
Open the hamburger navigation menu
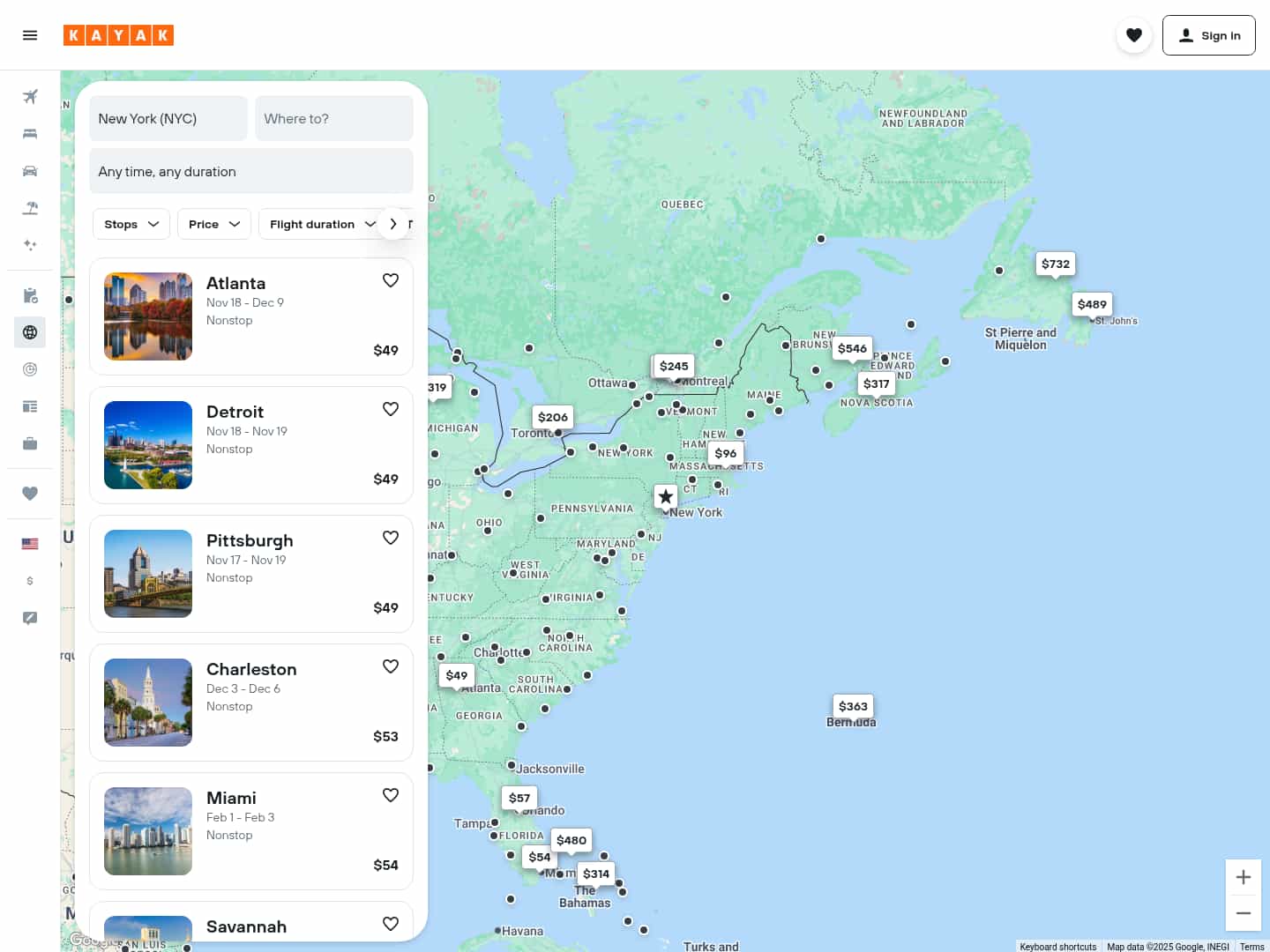pos(30,35)
